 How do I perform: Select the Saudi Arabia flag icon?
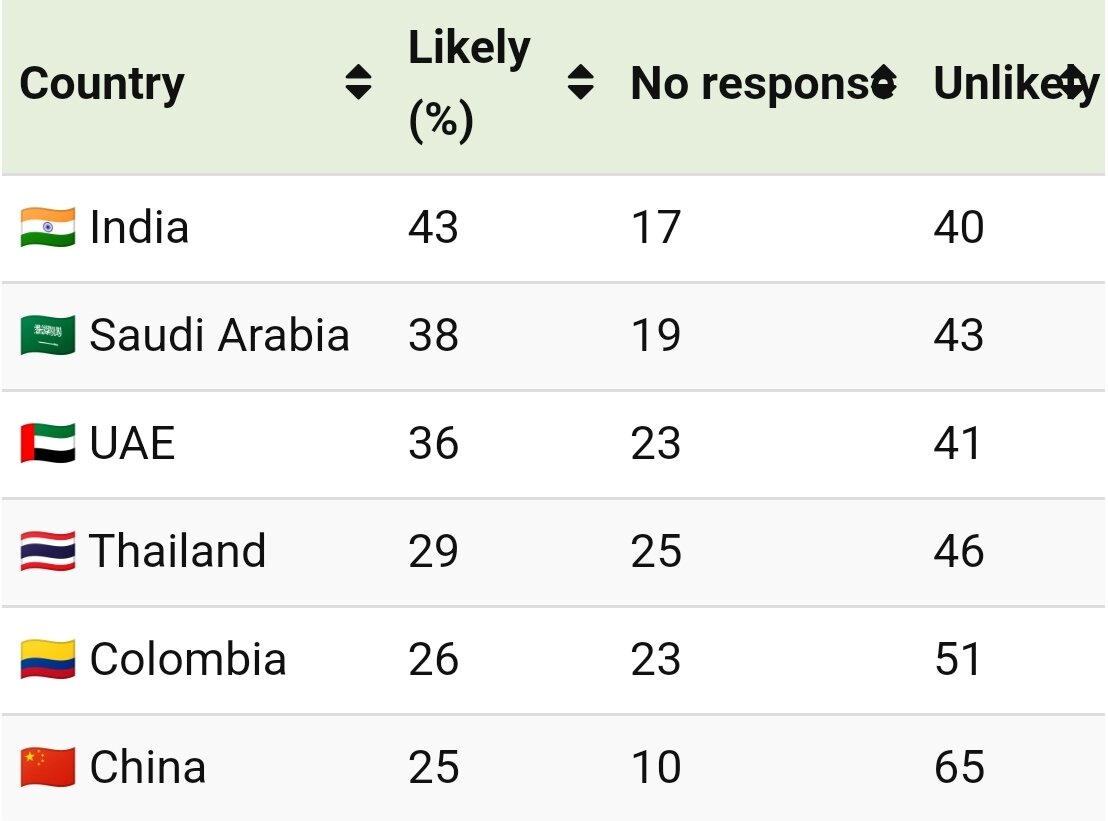point(47,335)
